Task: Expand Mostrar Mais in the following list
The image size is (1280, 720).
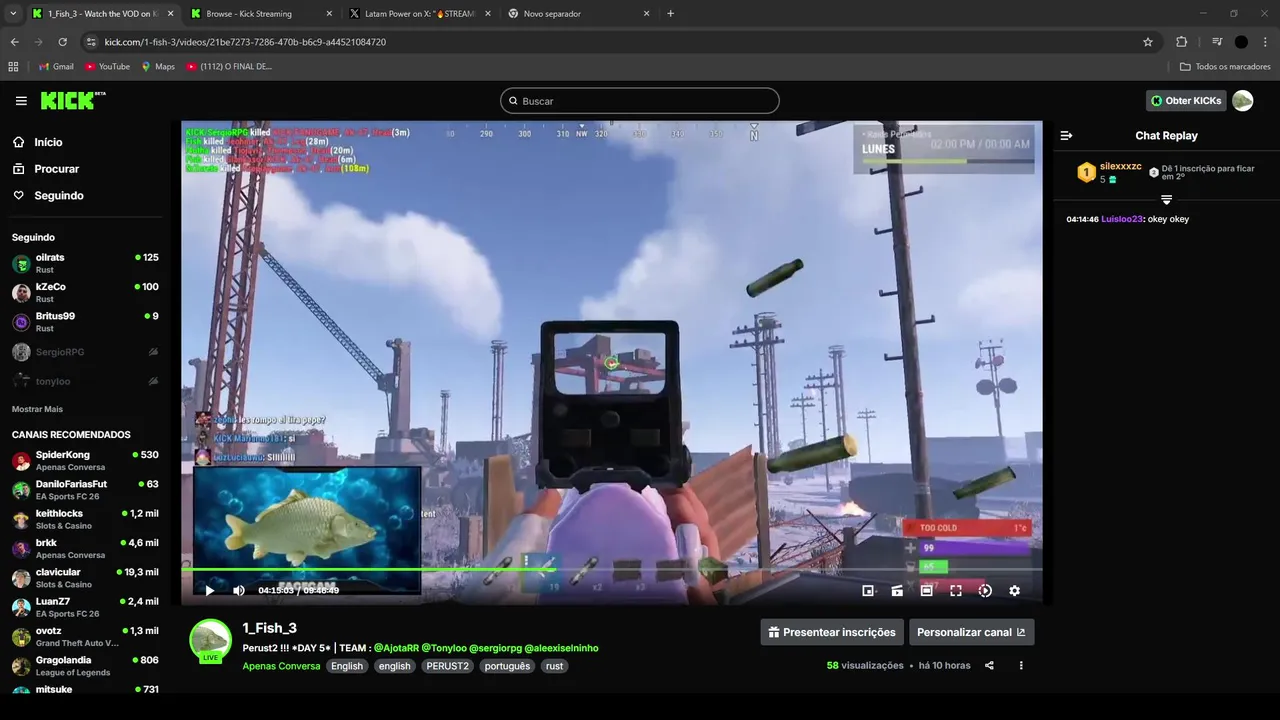Action: pyautogui.click(x=37, y=409)
